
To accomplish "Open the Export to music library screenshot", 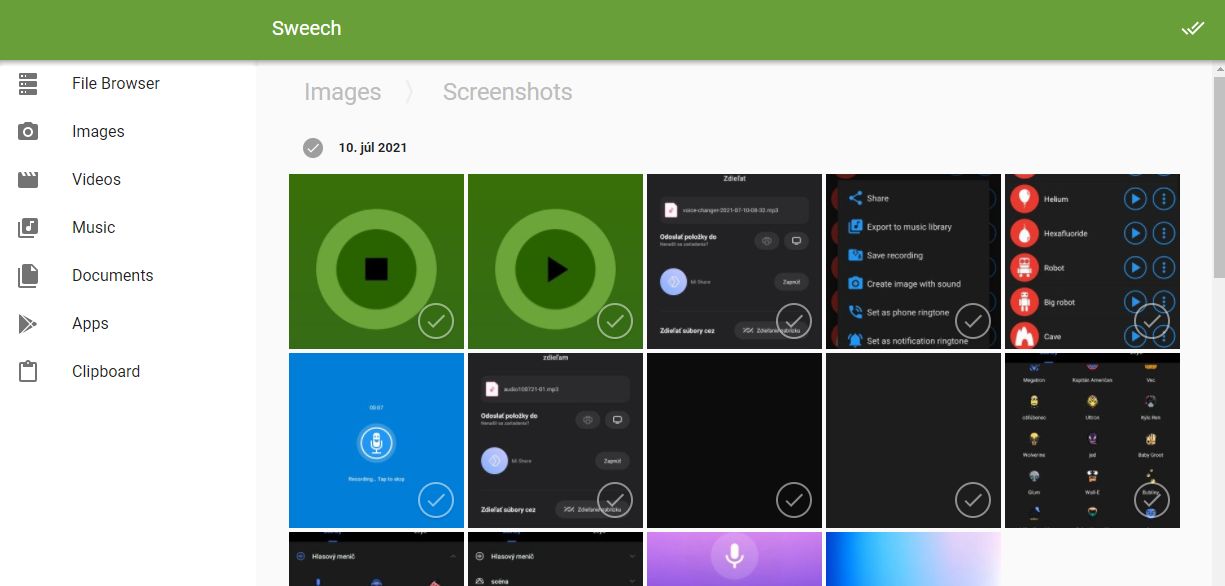I will (x=913, y=261).
